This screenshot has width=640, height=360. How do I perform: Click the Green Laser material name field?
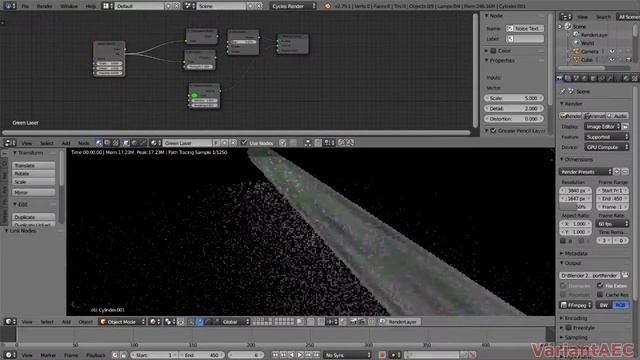[188, 143]
